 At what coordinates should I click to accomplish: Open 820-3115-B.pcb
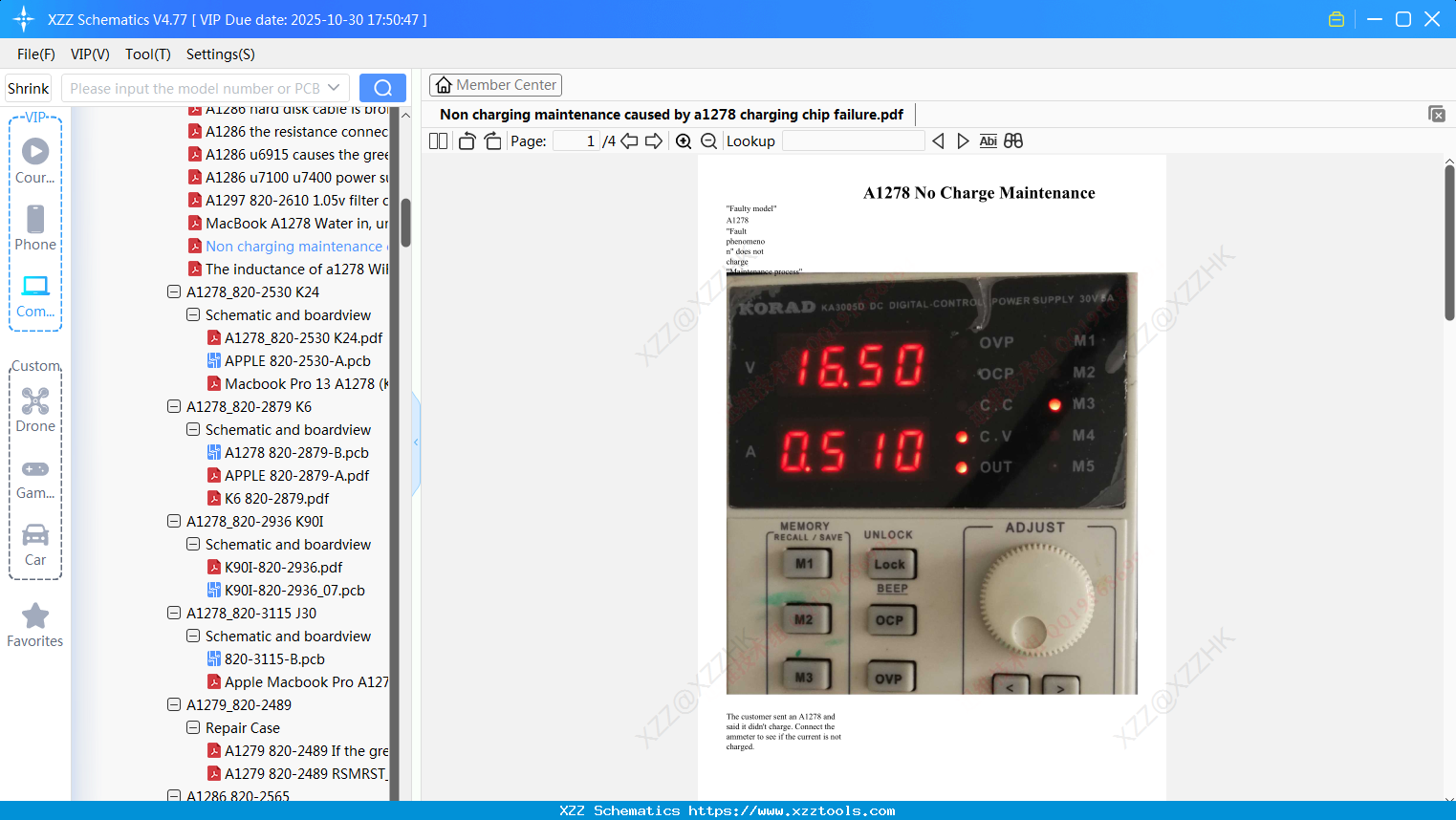(274, 658)
